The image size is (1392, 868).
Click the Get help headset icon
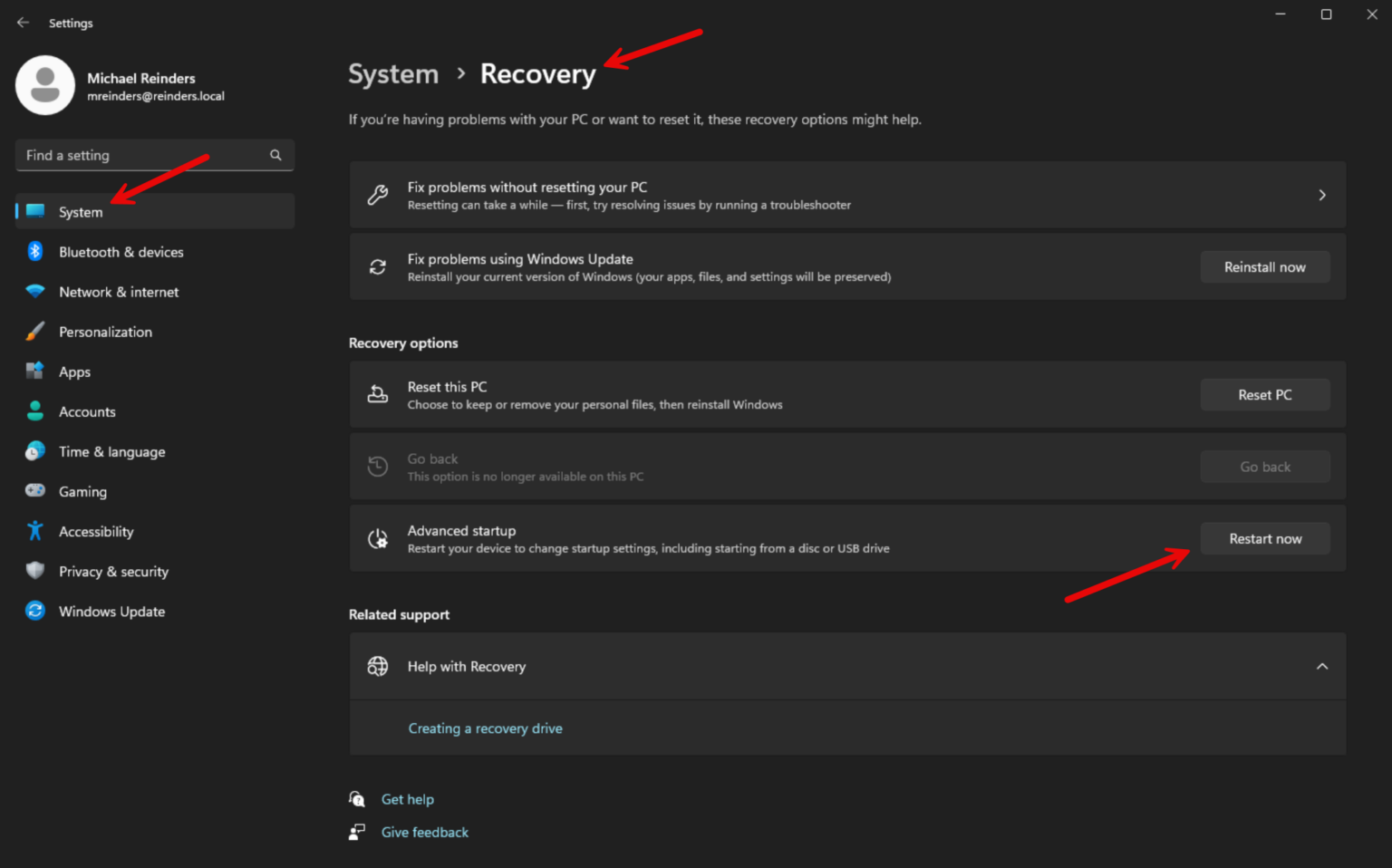[x=357, y=799]
